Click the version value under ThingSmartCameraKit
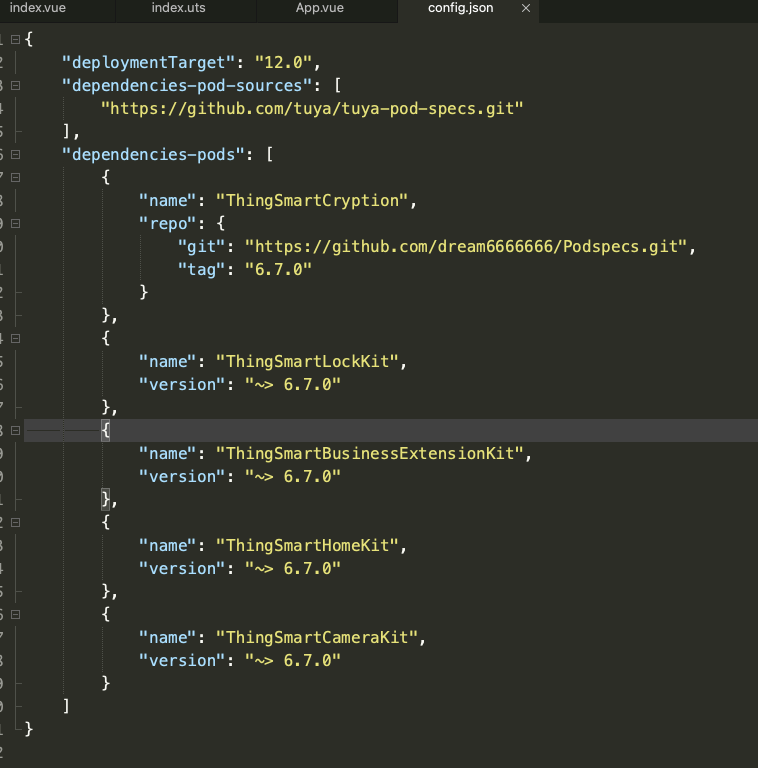The width and height of the screenshot is (758, 768). [x=293, y=661]
